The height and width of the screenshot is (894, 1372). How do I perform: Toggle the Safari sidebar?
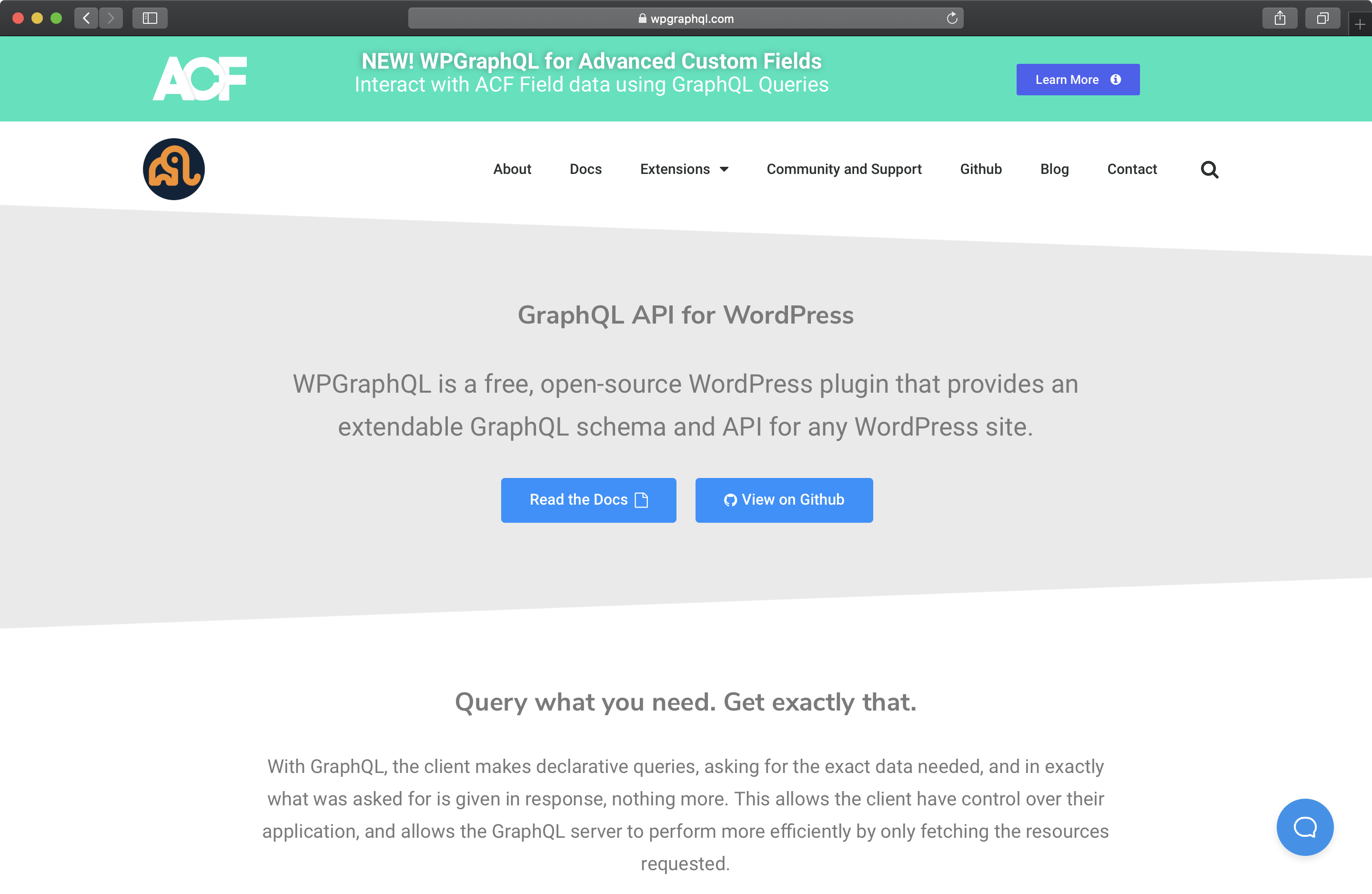[150, 19]
